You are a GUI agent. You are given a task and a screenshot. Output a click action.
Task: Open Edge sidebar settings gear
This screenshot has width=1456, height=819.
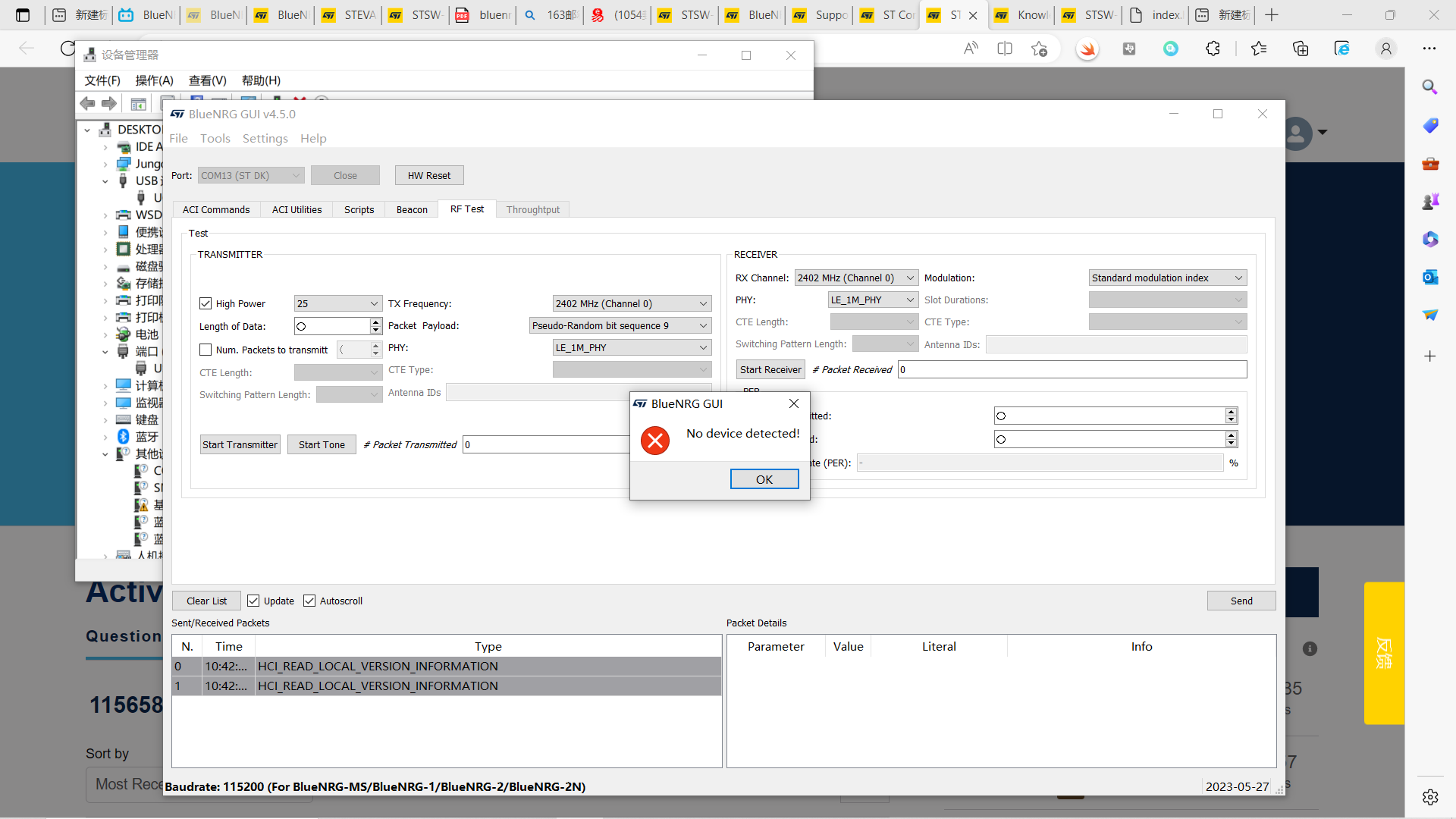[x=1429, y=797]
